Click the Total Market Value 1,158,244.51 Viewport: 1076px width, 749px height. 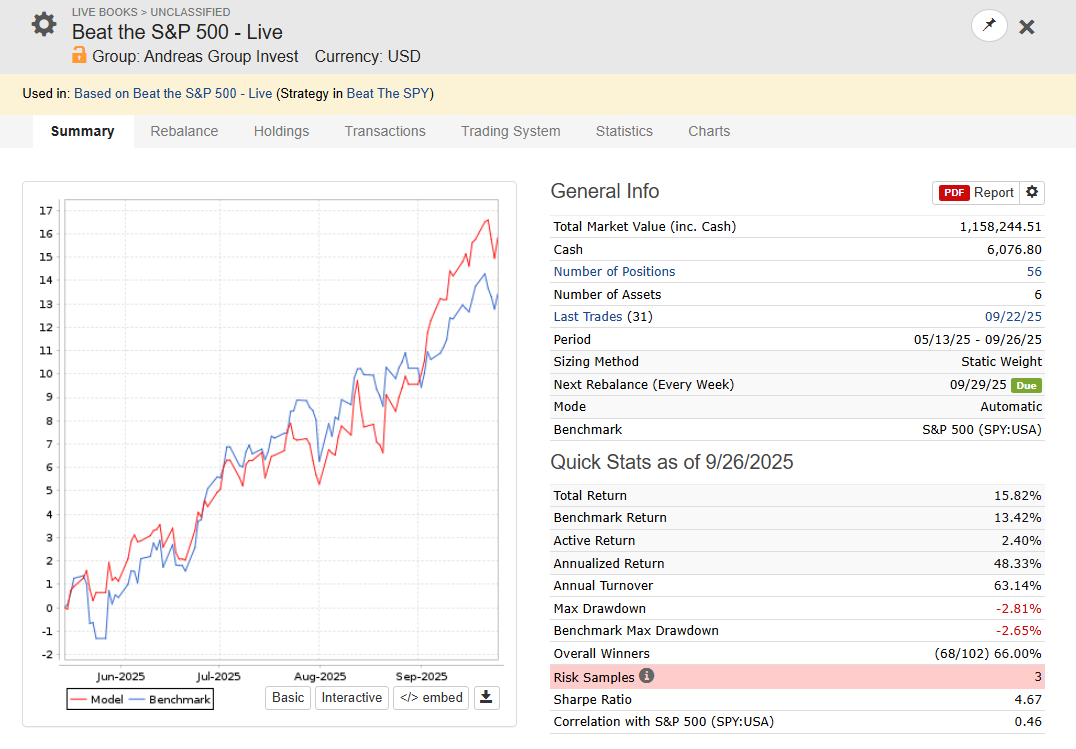click(x=1000, y=227)
